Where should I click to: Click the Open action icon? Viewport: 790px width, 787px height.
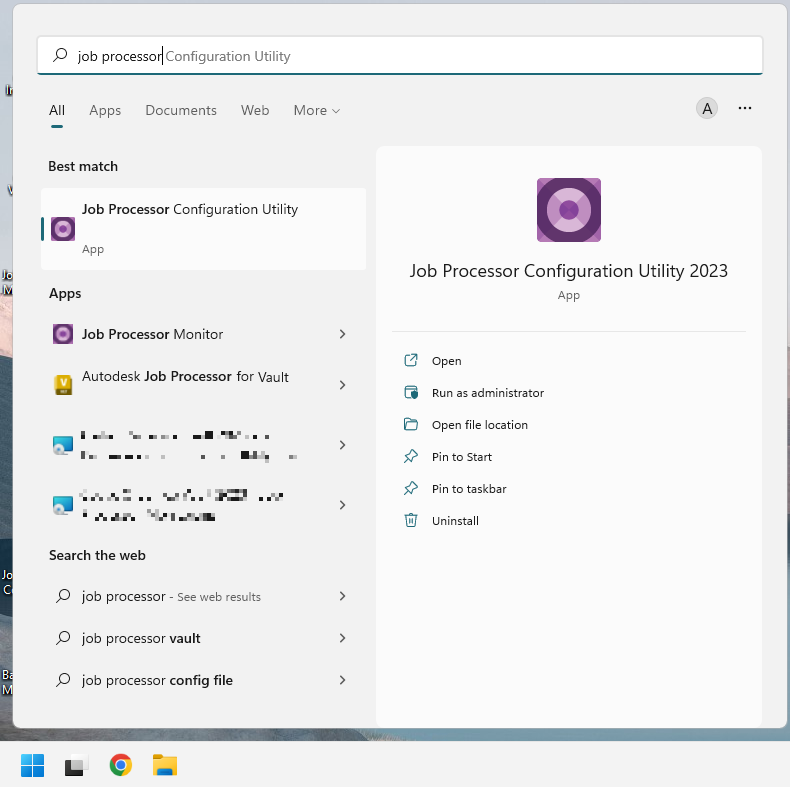pos(411,360)
